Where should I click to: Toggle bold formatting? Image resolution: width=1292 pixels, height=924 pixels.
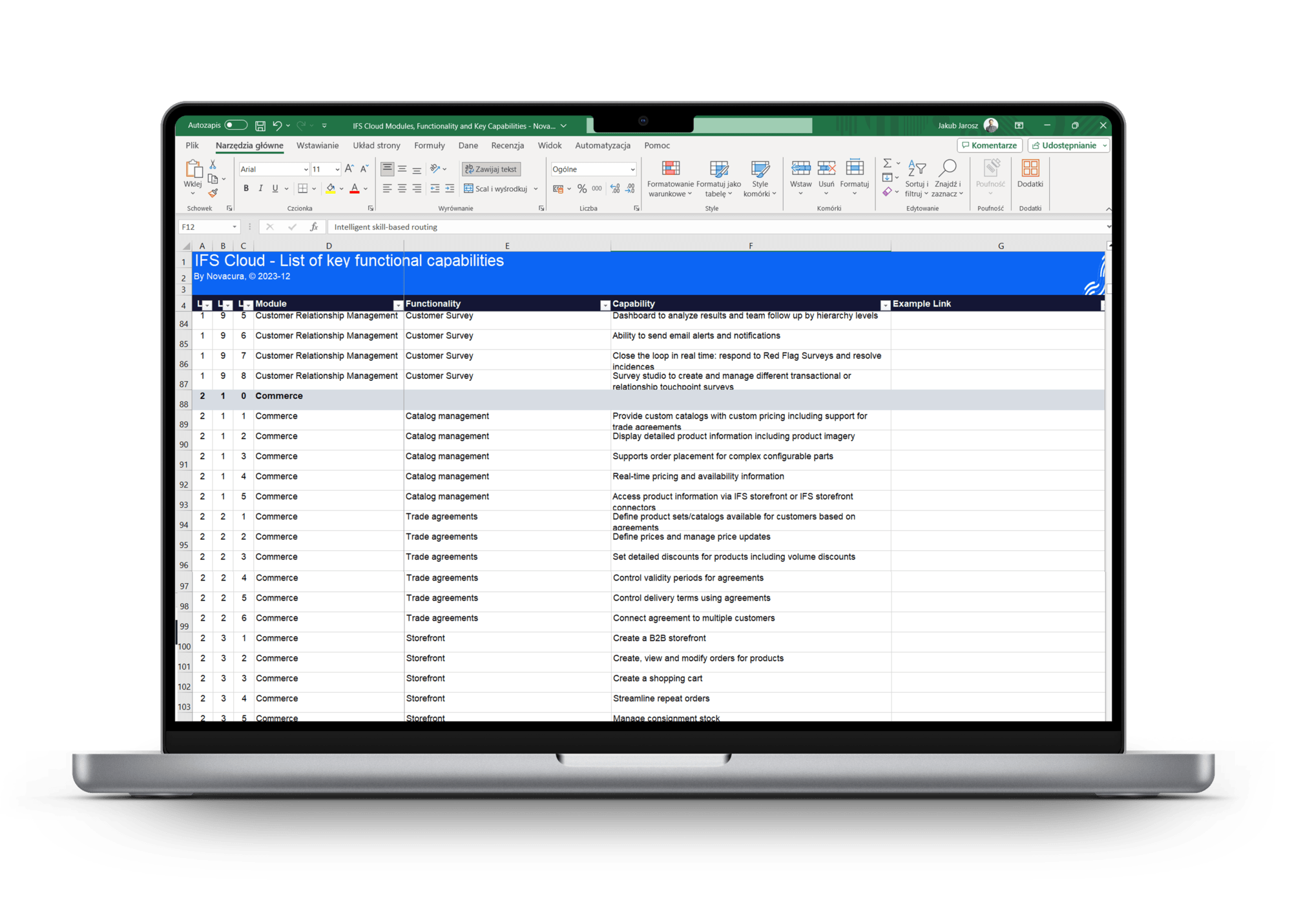pyautogui.click(x=245, y=189)
